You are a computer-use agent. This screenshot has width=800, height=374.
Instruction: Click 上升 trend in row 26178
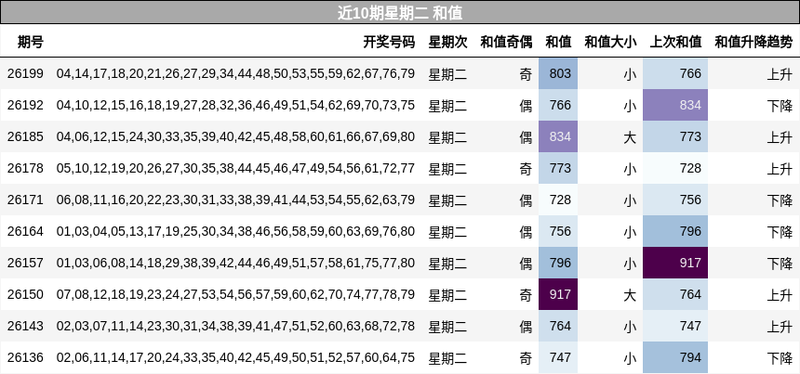tap(780, 169)
